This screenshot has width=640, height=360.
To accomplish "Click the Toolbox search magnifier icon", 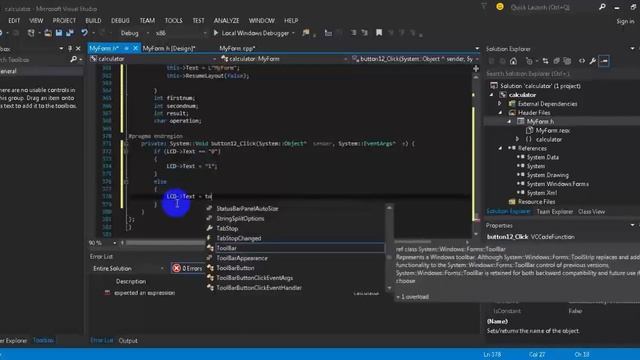I will click(73, 60).
